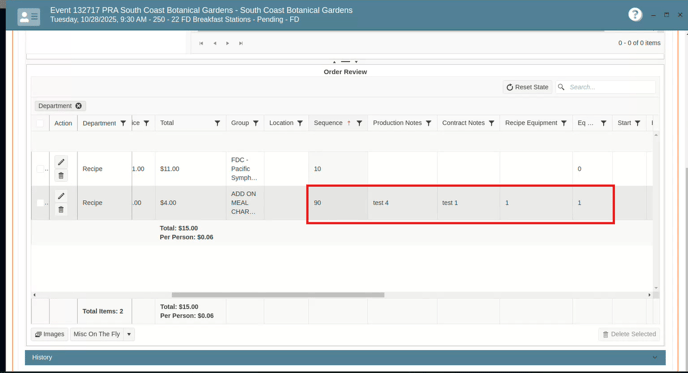Click the Sequence value 90 cell
The height and width of the screenshot is (373, 688).
point(338,203)
